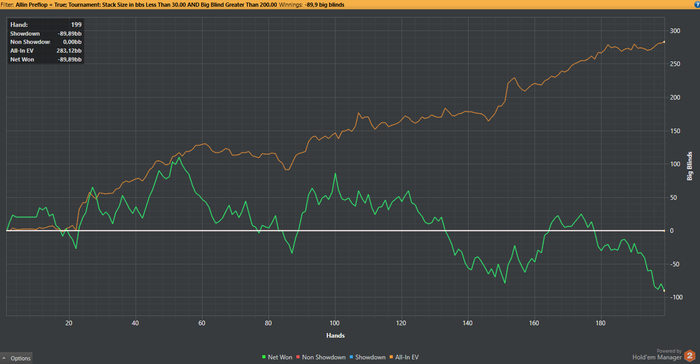Toggle the All-In EV legend series

coord(404,357)
